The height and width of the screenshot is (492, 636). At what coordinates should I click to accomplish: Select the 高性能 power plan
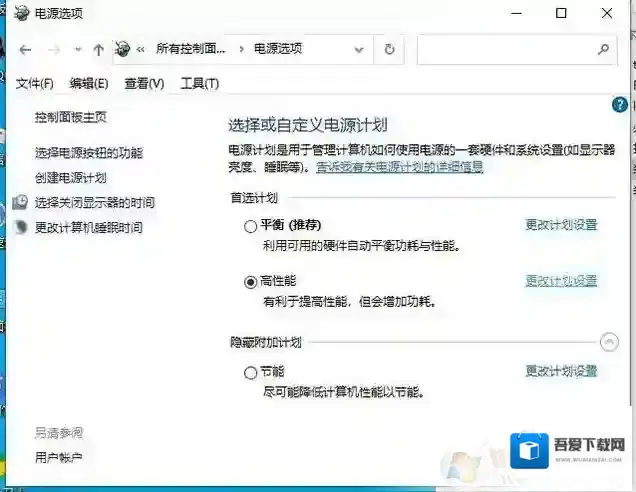click(250, 281)
